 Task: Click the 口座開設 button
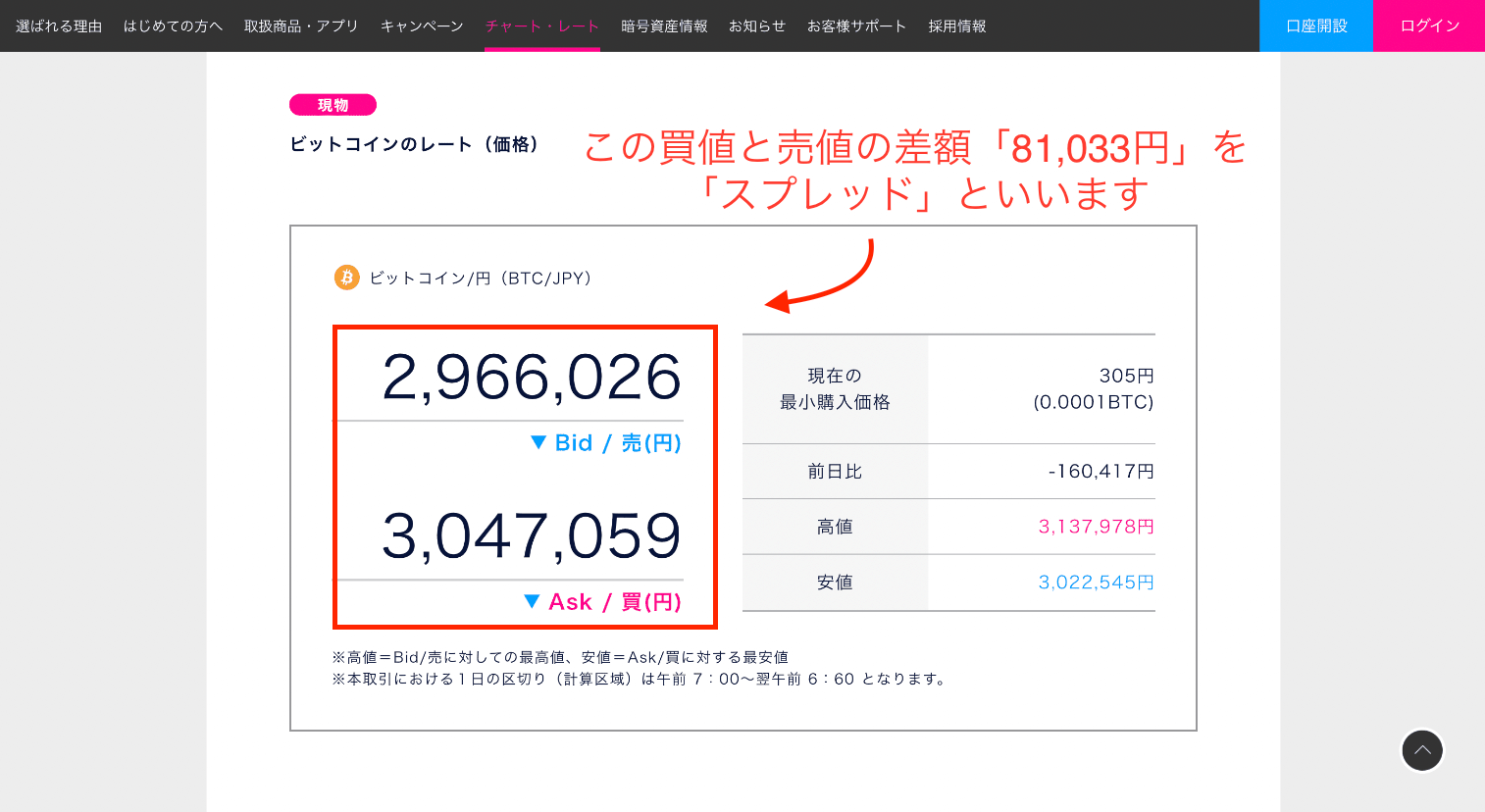(1316, 25)
